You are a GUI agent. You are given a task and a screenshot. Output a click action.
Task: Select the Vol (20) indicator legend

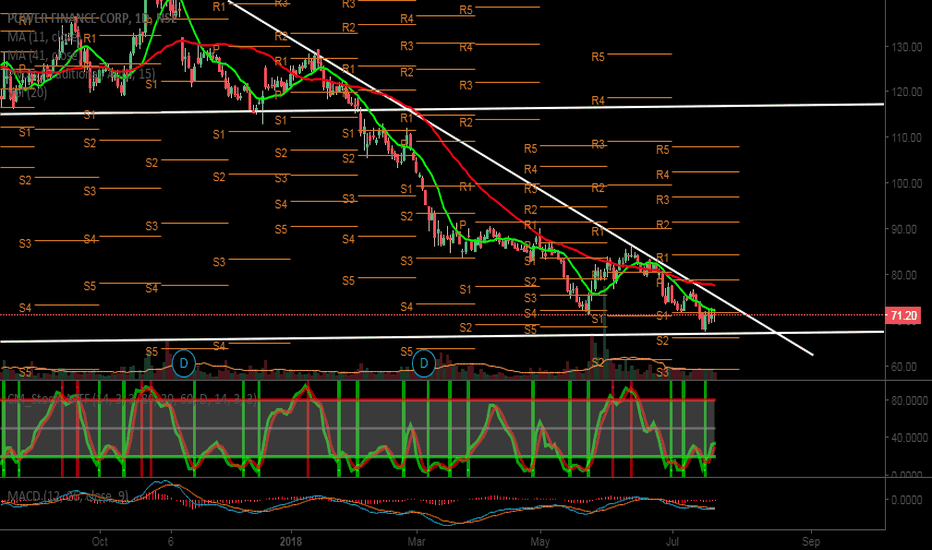[27, 92]
